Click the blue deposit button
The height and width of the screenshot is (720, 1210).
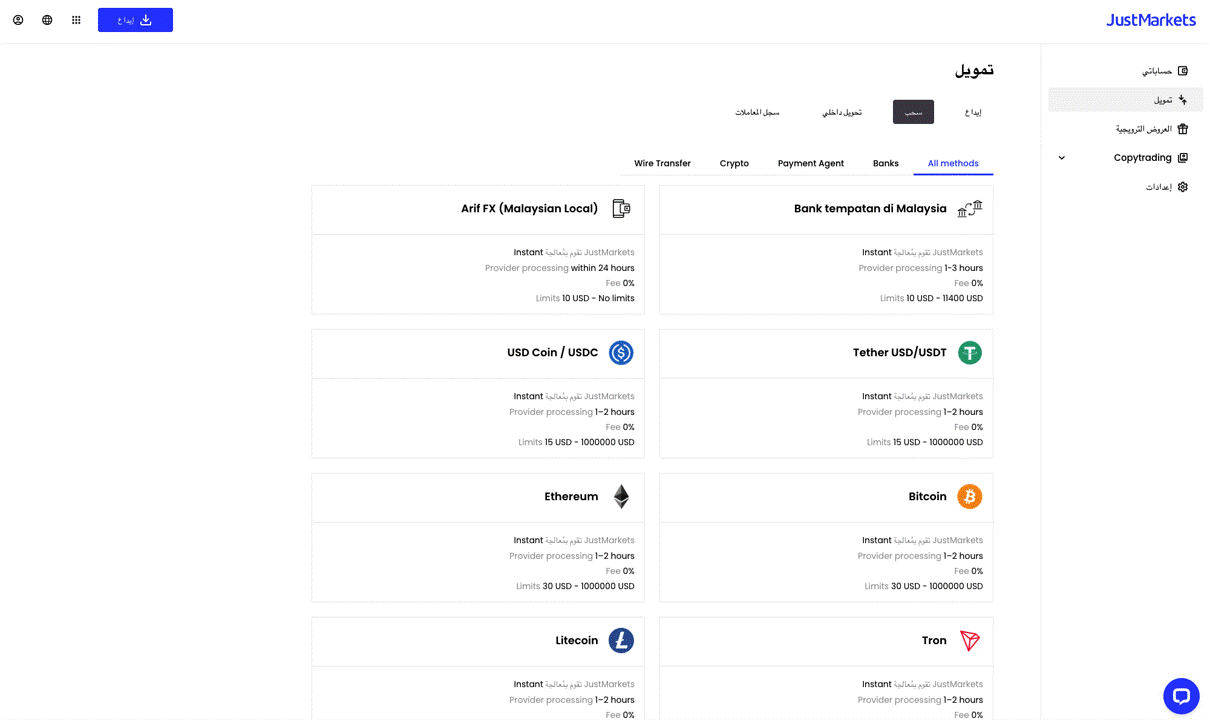[x=135, y=20]
